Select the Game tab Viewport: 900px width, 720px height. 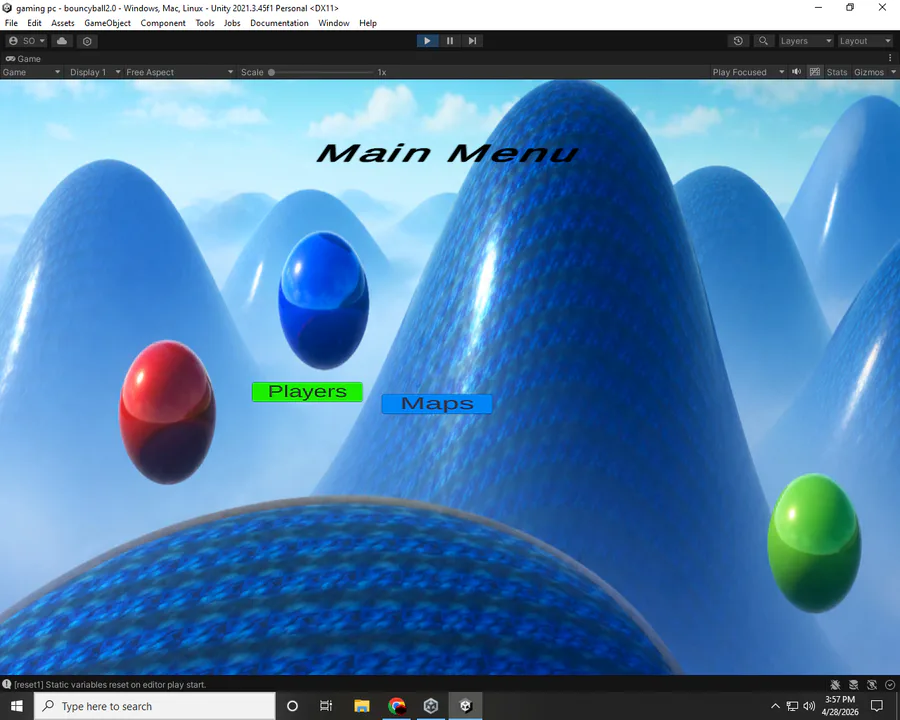pyautogui.click(x=23, y=59)
